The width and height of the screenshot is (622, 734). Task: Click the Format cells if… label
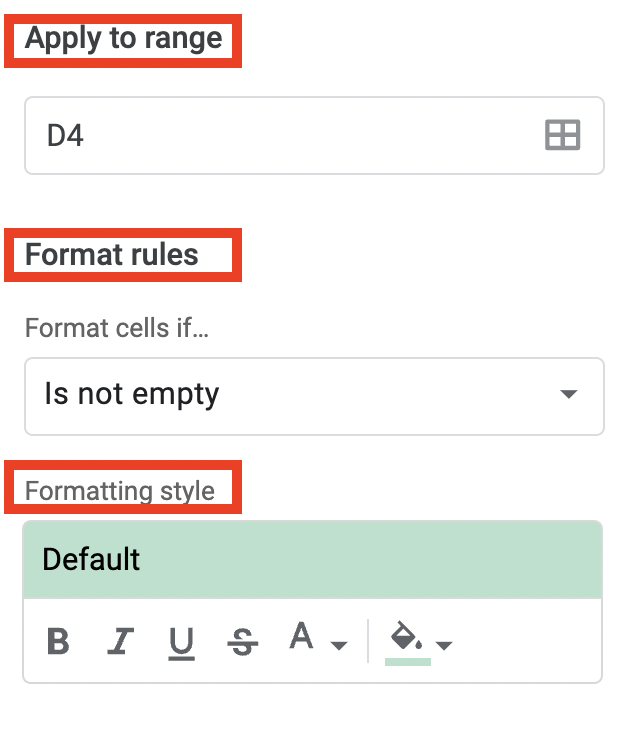click(117, 328)
